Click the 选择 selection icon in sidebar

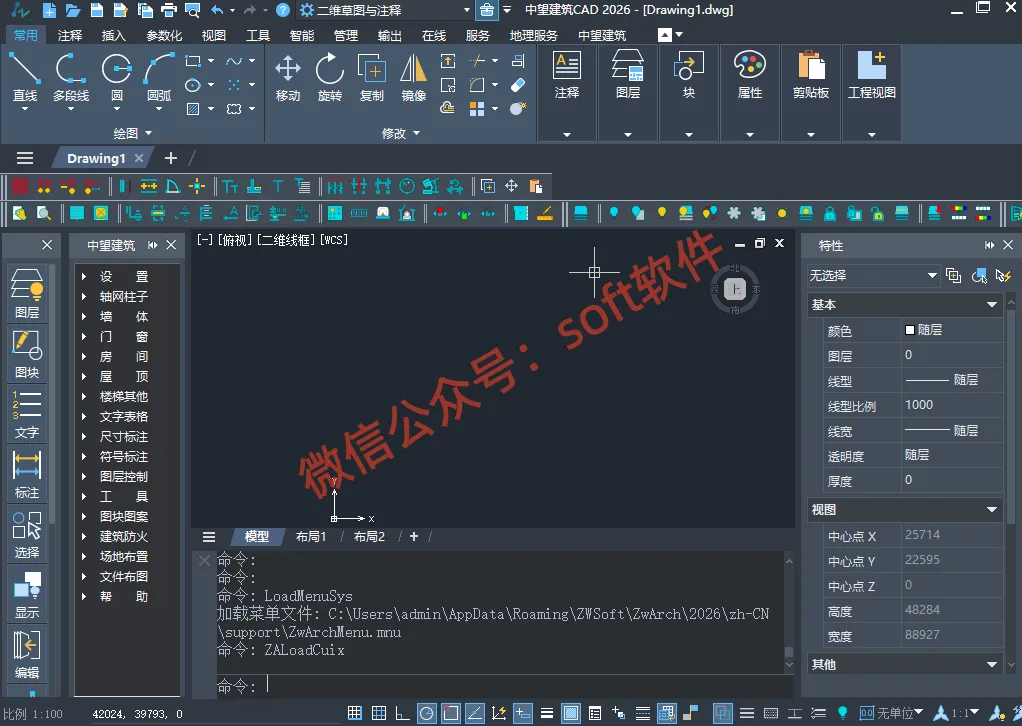tap(27, 534)
